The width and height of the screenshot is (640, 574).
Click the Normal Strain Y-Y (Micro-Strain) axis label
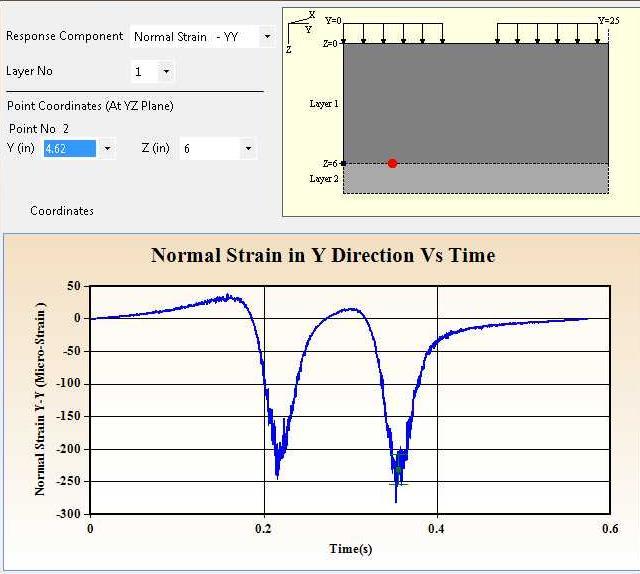[40, 399]
